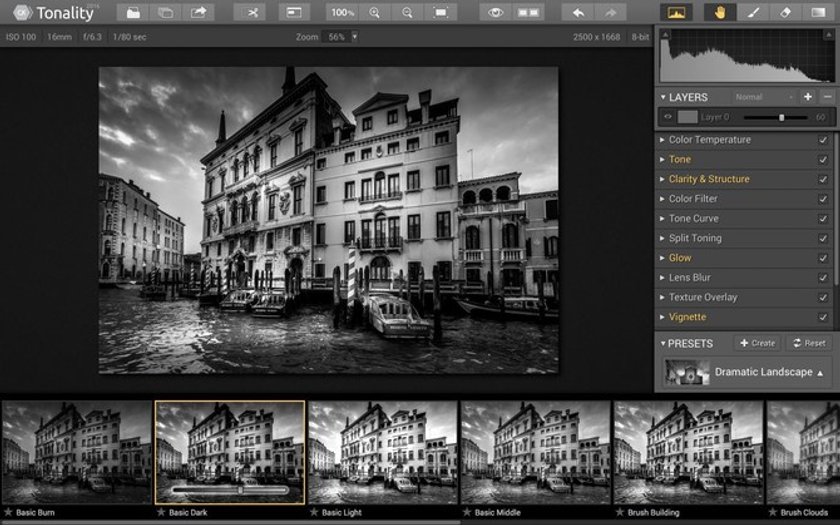This screenshot has width=840, height=525.
Task: Uncheck the Color Temperature checkbox
Action: click(823, 140)
